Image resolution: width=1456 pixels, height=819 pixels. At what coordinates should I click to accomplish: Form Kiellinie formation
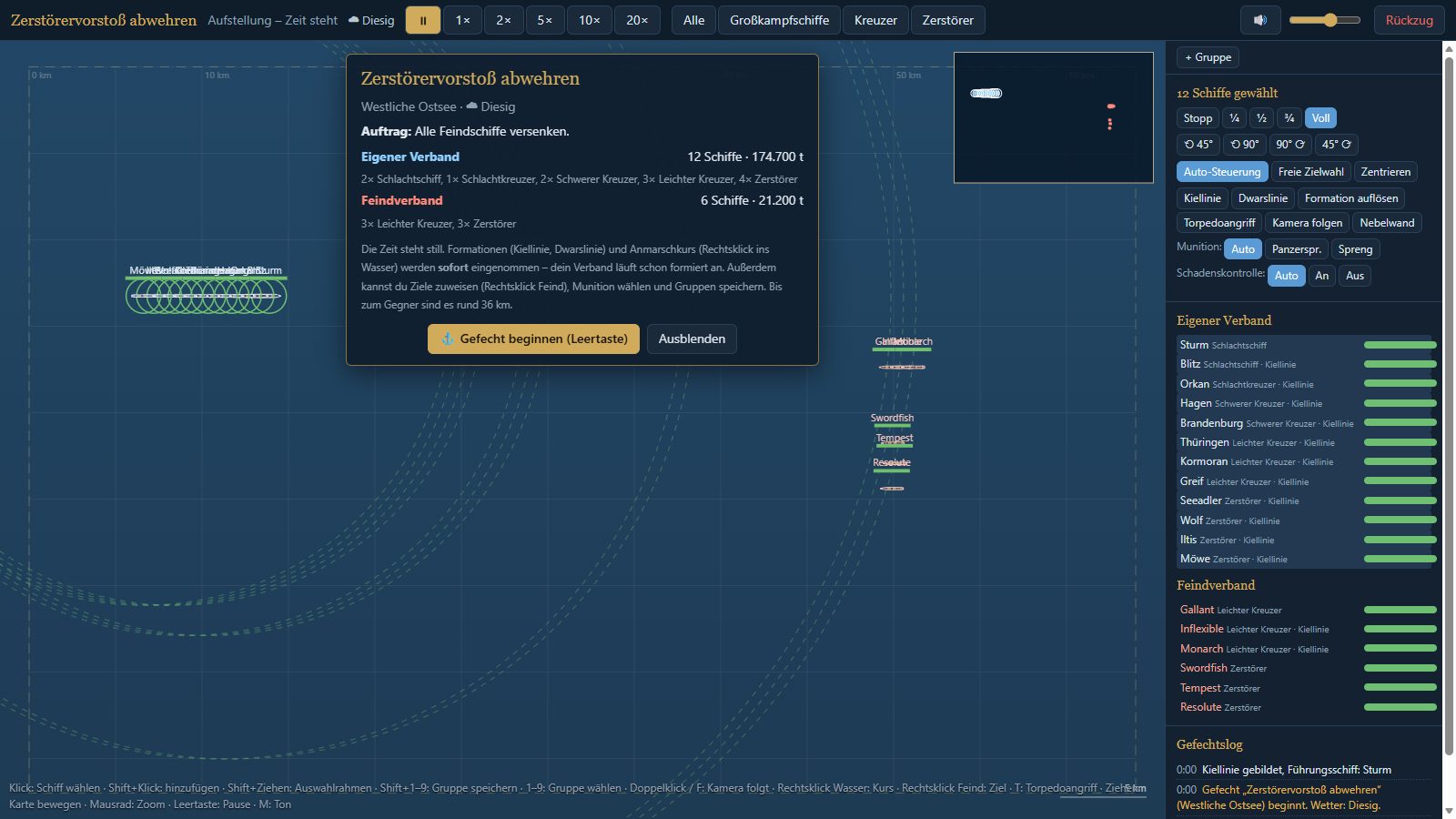click(x=1202, y=198)
